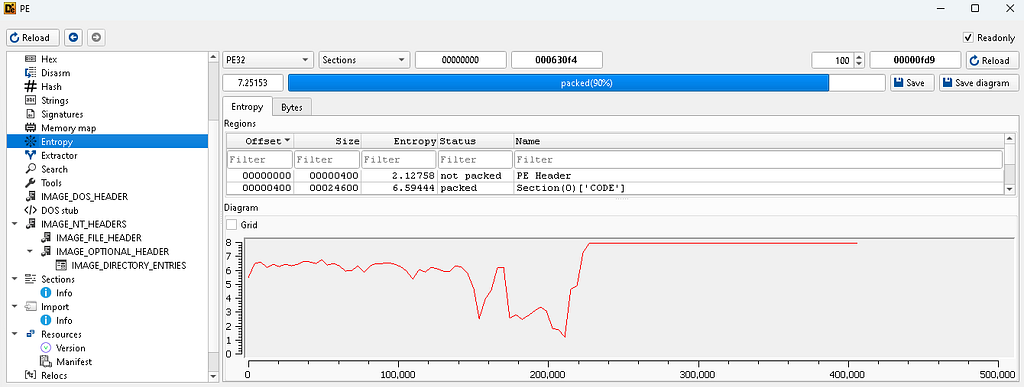Toggle the Readonly checkbox

[968, 38]
